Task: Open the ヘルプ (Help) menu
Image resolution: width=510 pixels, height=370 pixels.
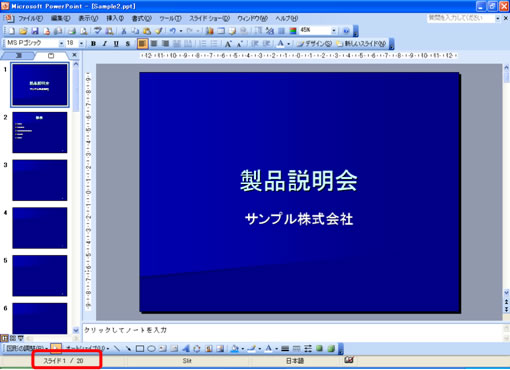Action: (286, 19)
